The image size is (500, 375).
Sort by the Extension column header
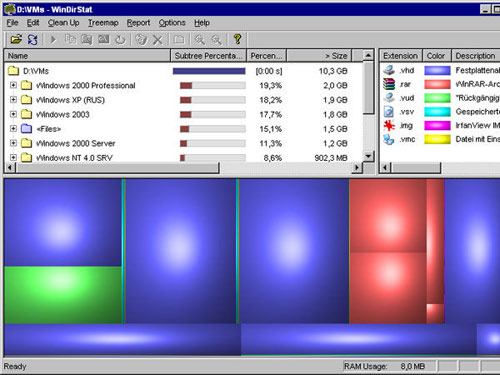click(401, 56)
